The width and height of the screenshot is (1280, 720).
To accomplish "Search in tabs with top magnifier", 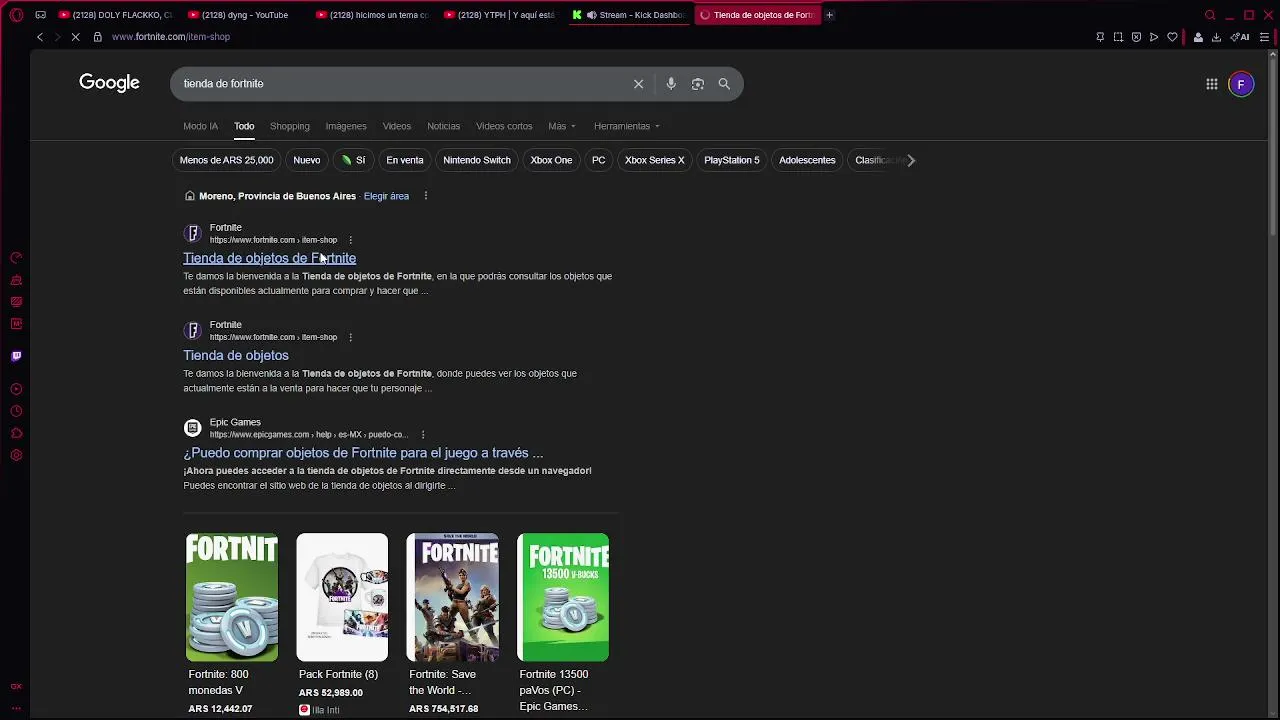I will (x=1210, y=15).
